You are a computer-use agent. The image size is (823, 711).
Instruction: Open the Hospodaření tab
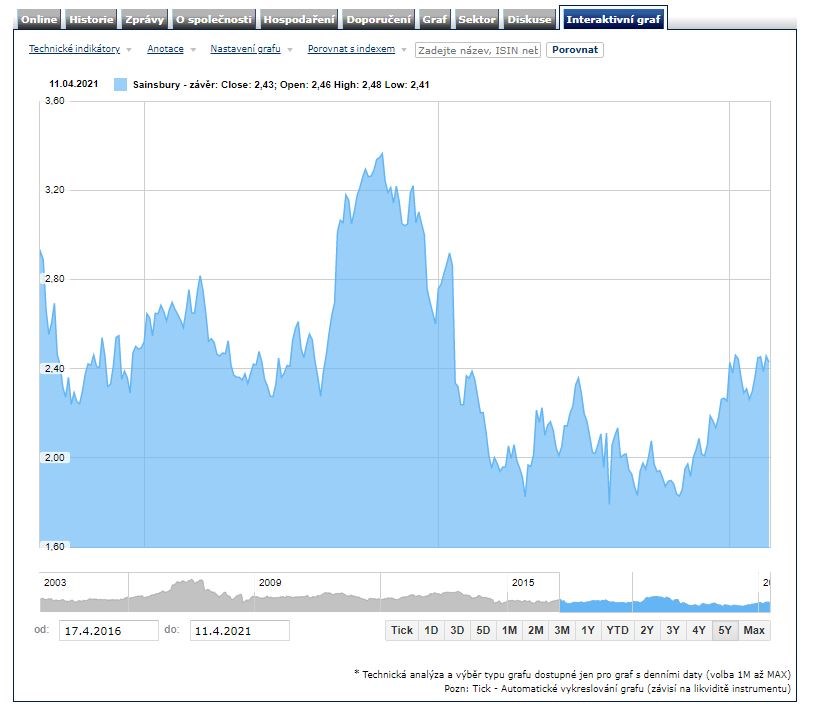click(300, 19)
